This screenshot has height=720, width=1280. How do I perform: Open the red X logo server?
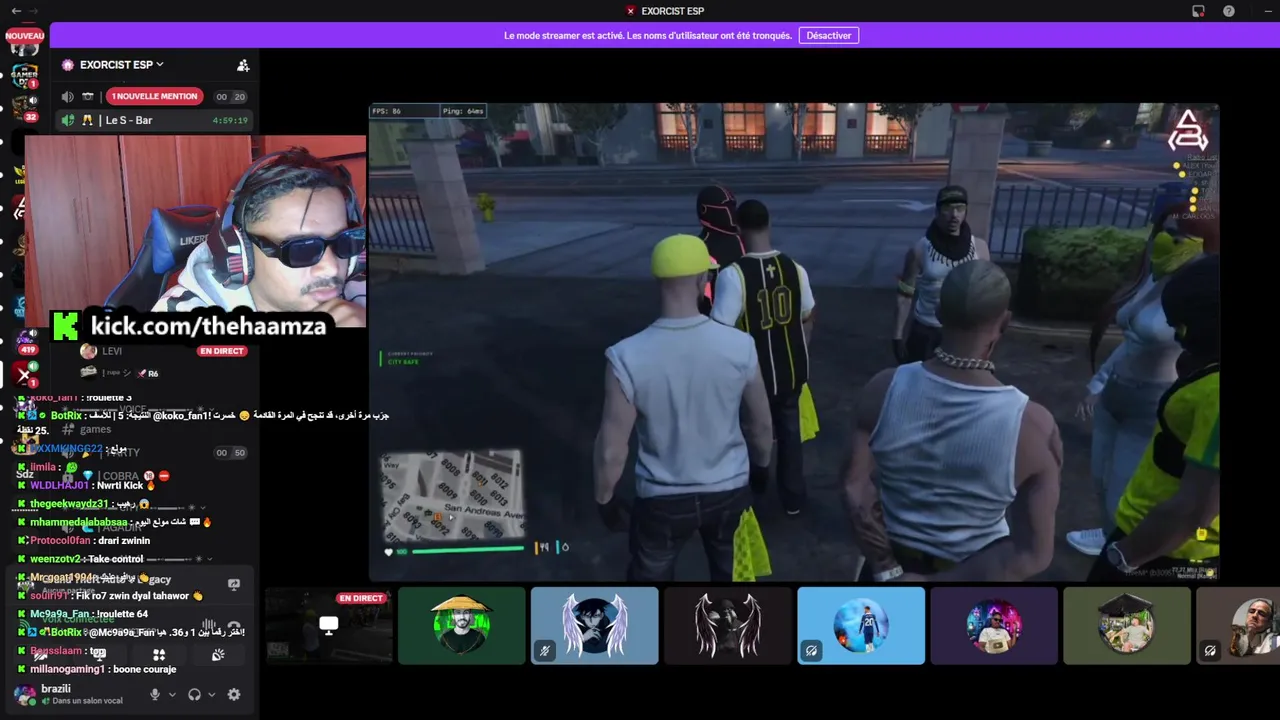click(25, 375)
